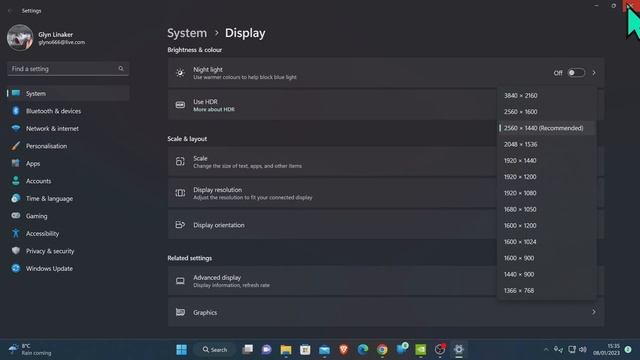Click the Settings gear on taskbar
This screenshot has height=360, width=640.
coord(459,349)
